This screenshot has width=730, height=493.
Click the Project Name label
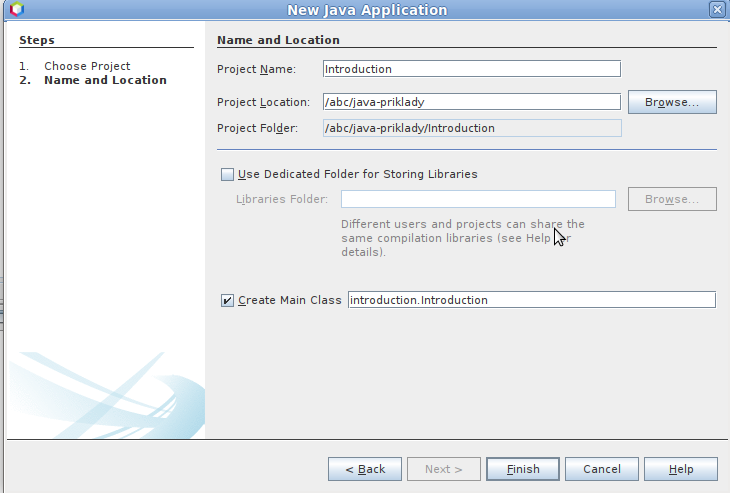point(256,69)
